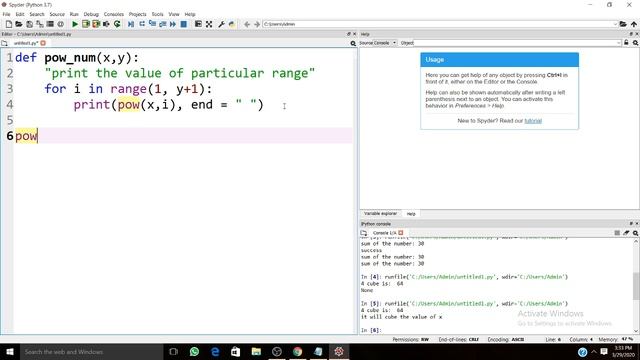
Task: Open Help pane options icon
Action: [636, 43]
